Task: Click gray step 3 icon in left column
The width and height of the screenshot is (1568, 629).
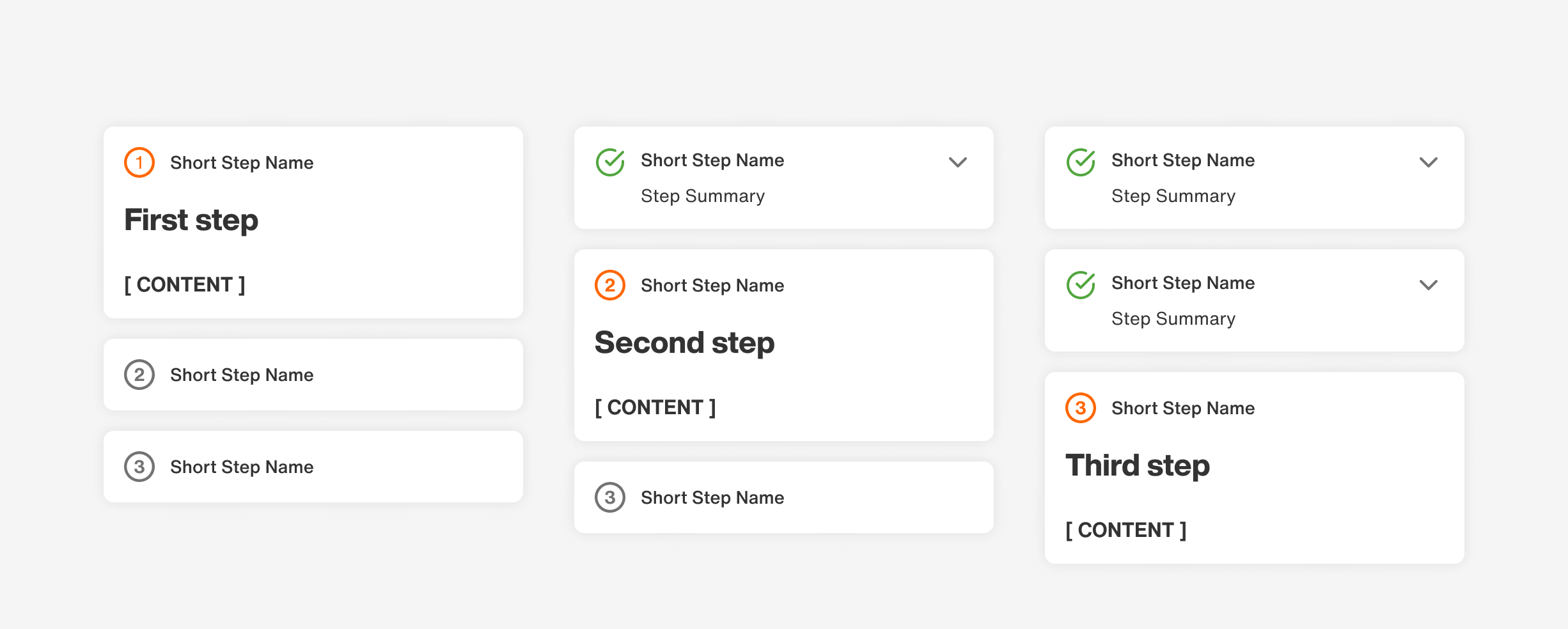Action: pyautogui.click(x=139, y=467)
